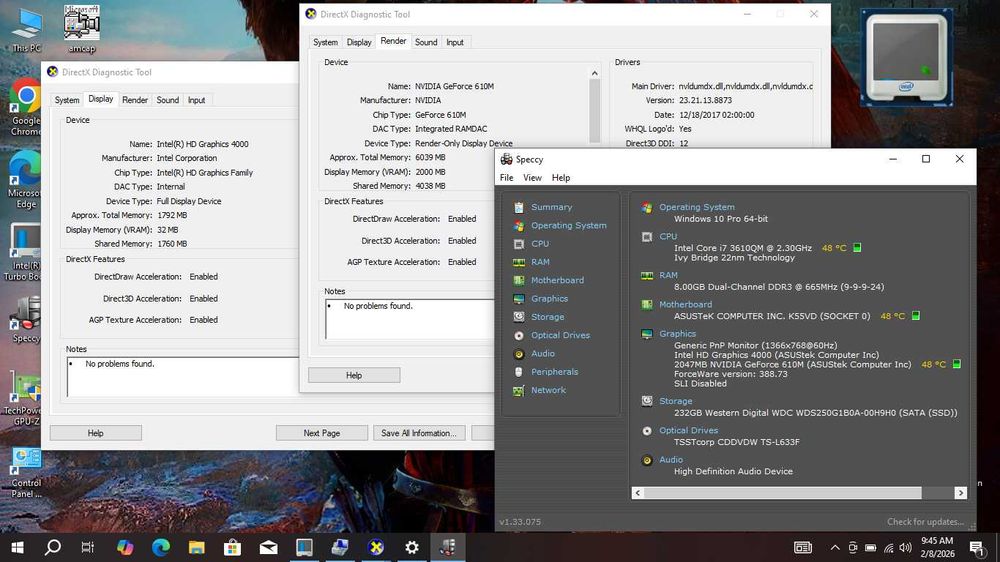Open Speccy desktop shortcut icon
This screenshot has height=562, width=1000.
26,320
